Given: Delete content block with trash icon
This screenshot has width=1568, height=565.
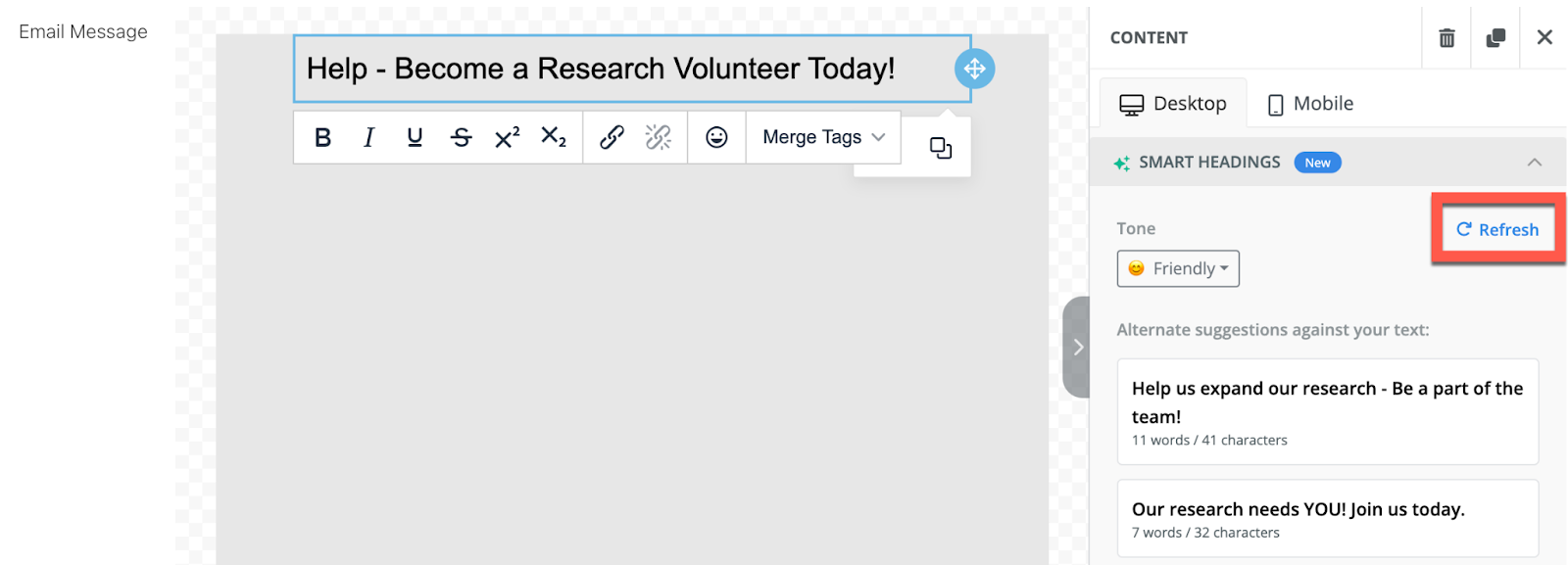Looking at the screenshot, I should click(x=1446, y=37).
